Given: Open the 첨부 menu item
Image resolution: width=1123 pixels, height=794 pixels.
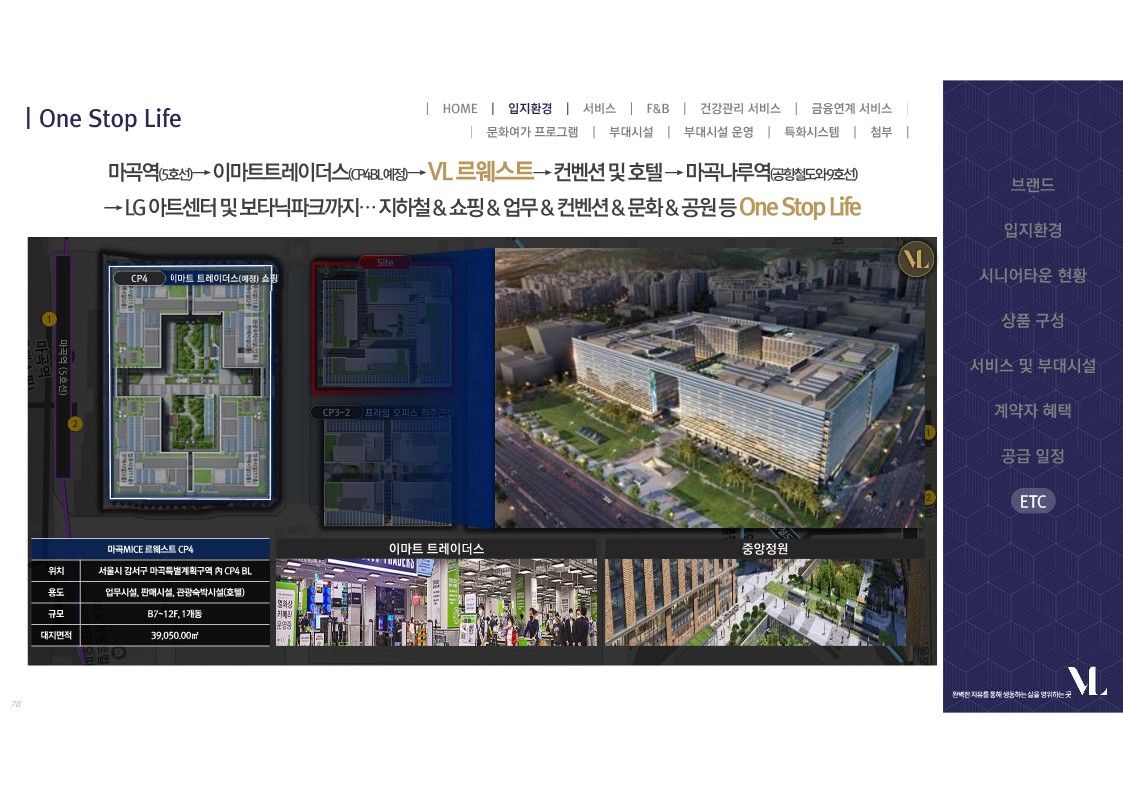Looking at the screenshot, I should click(x=881, y=132).
